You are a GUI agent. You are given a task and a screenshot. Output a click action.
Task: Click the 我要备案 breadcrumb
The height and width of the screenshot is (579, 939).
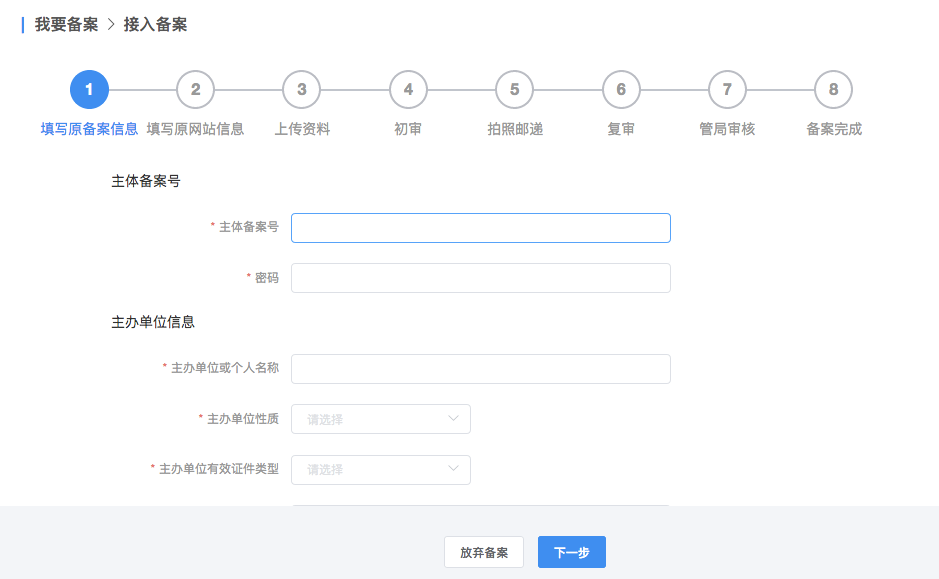click(66, 25)
